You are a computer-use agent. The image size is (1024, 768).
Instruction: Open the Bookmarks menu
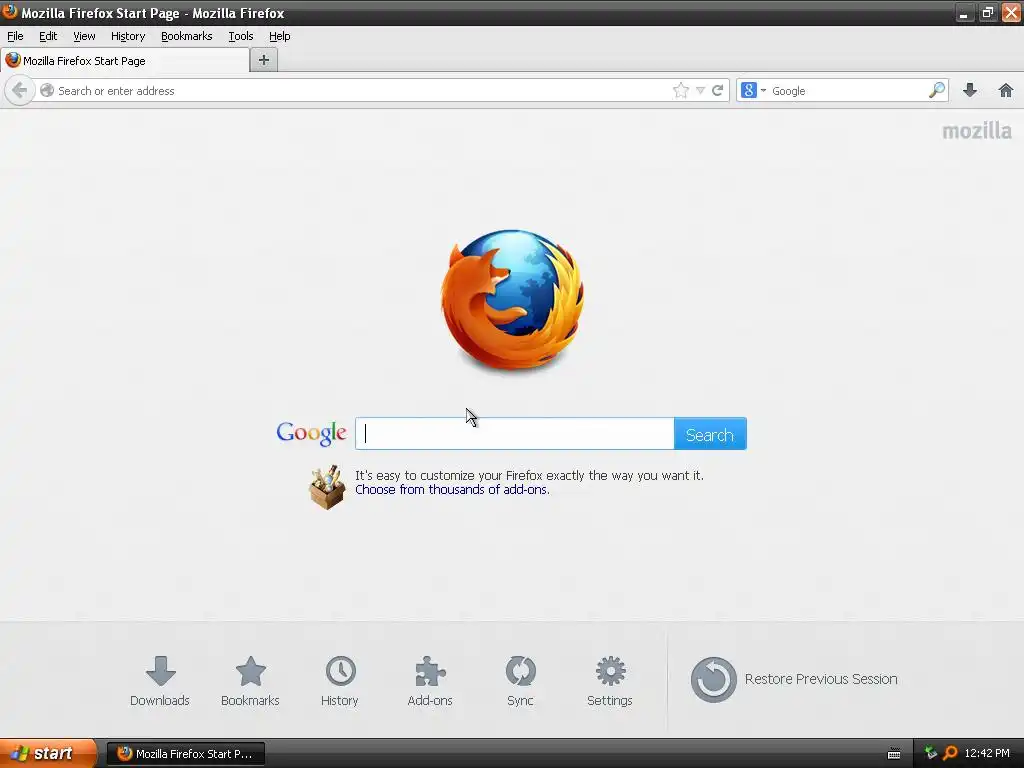coord(187,36)
